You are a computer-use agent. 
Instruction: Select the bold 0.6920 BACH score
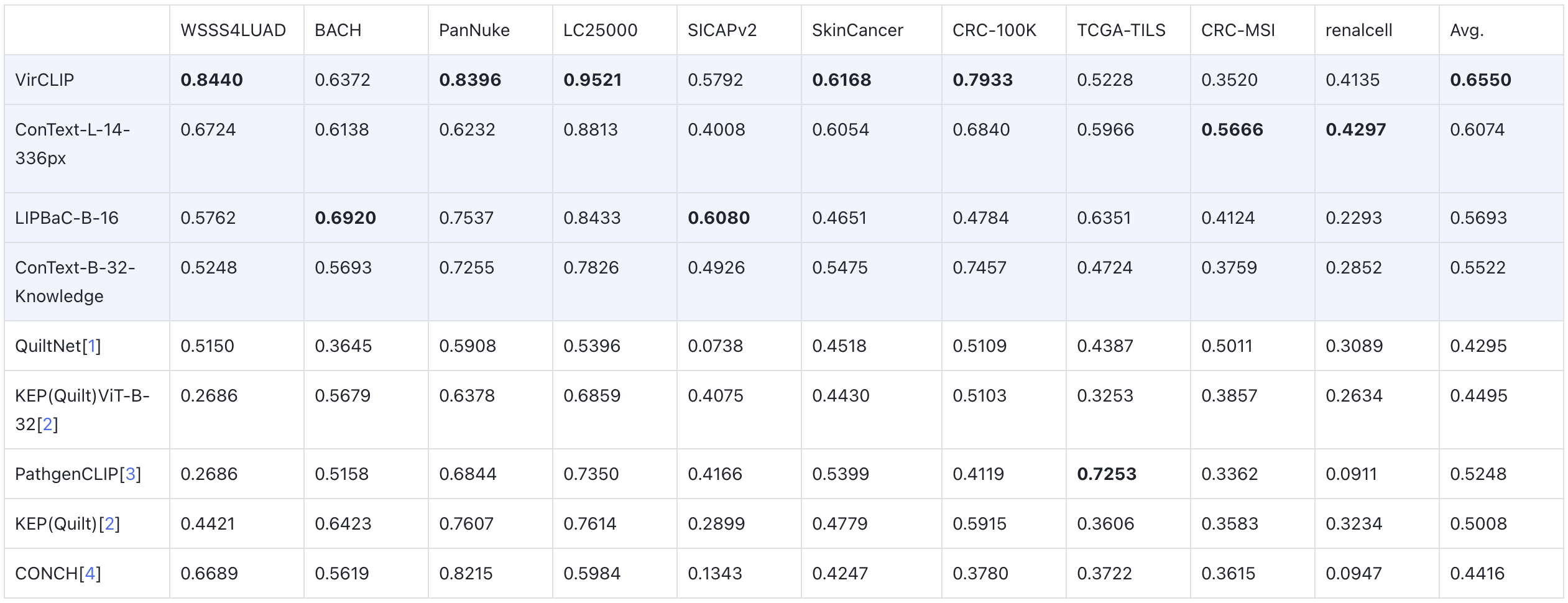click(345, 218)
